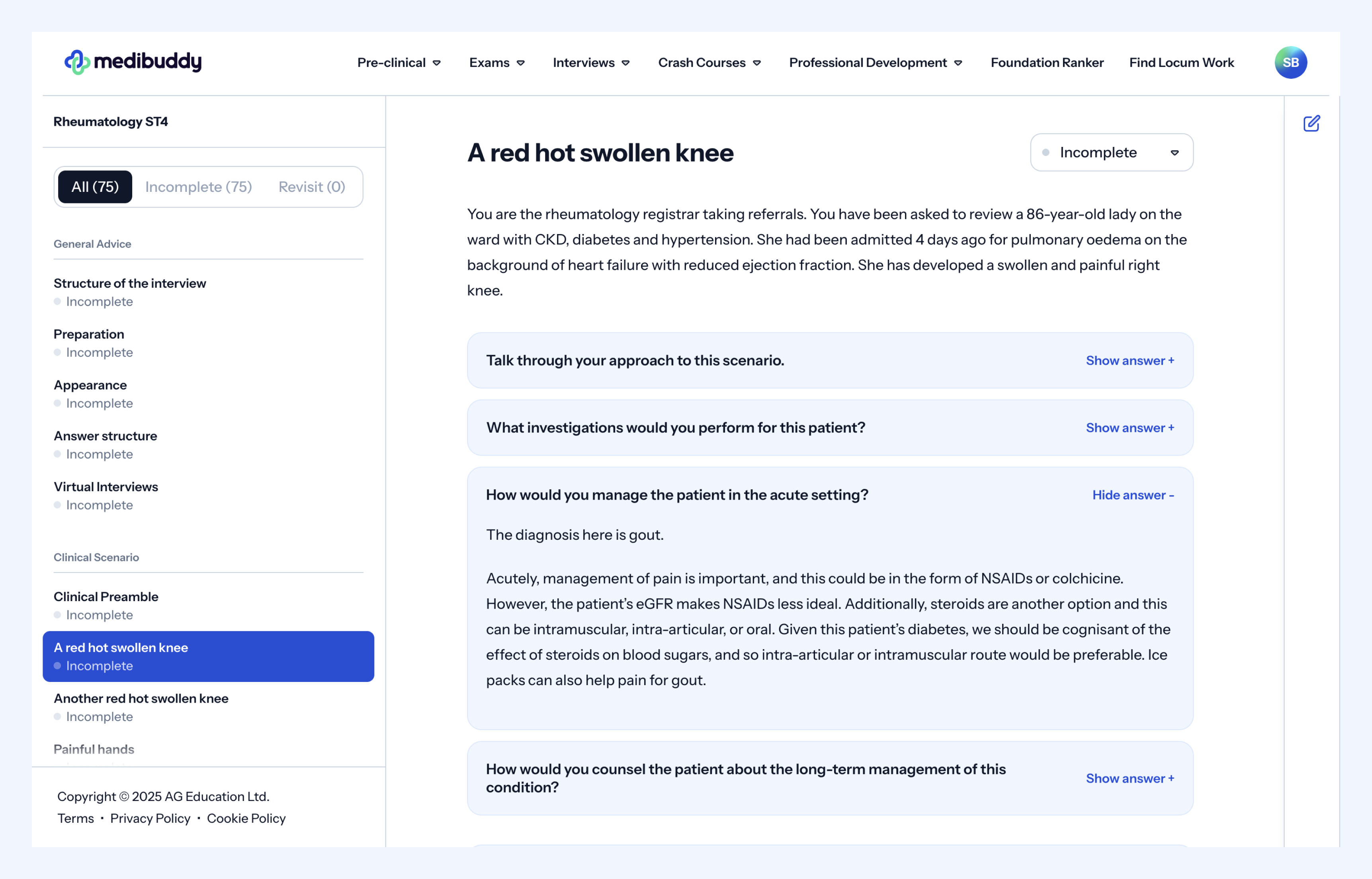1372x879 pixels.
Task: Click the Exams dropdown chevron
Action: pos(520,63)
